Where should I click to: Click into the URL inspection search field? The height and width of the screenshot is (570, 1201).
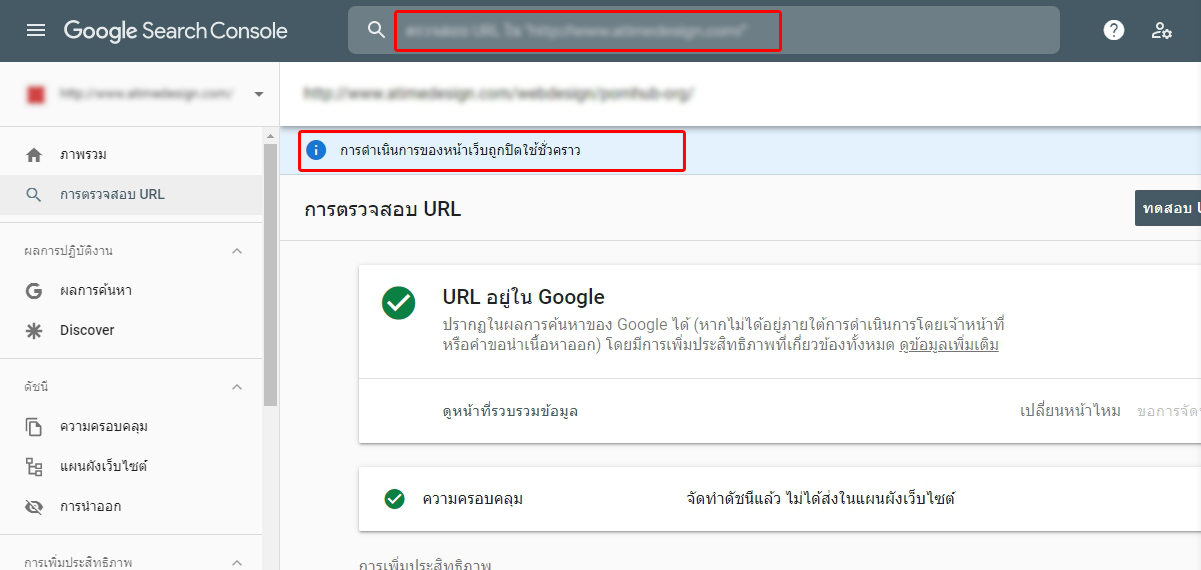pyautogui.click(x=703, y=30)
